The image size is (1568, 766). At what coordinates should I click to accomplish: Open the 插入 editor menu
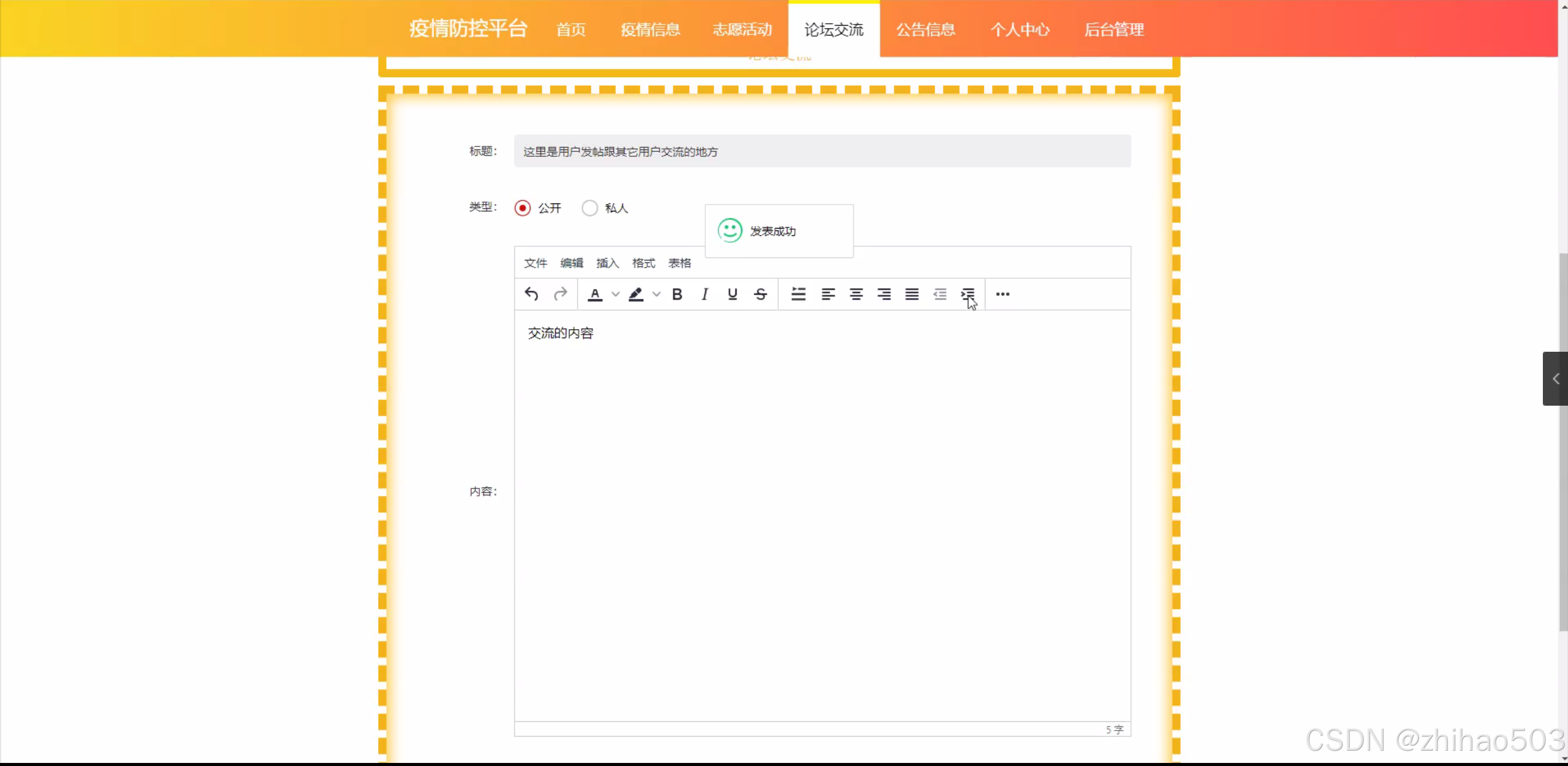tap(607, 263)
